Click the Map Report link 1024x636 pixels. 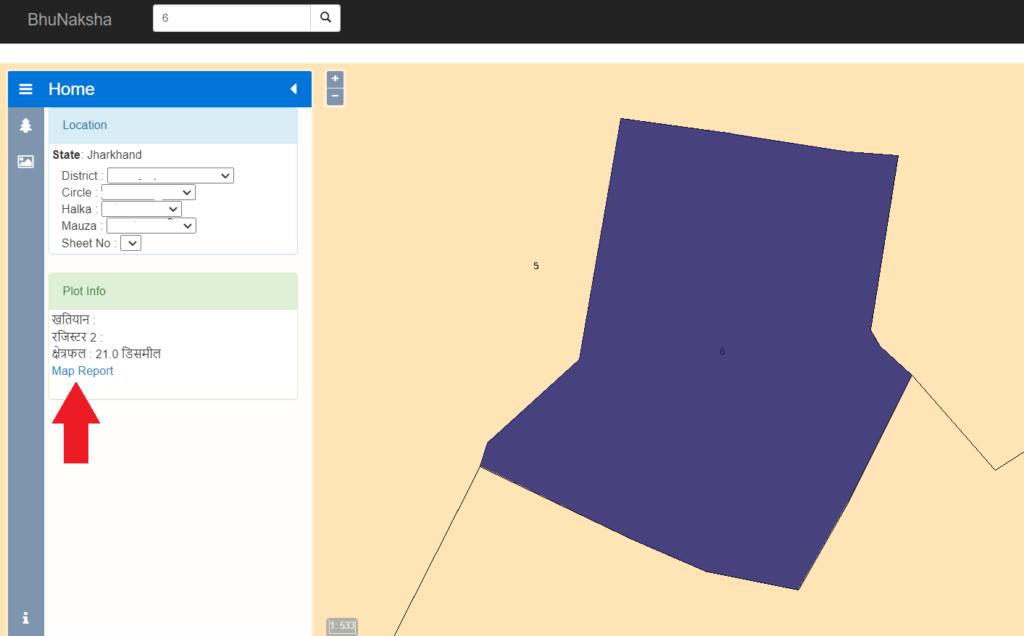coord(82,371)
